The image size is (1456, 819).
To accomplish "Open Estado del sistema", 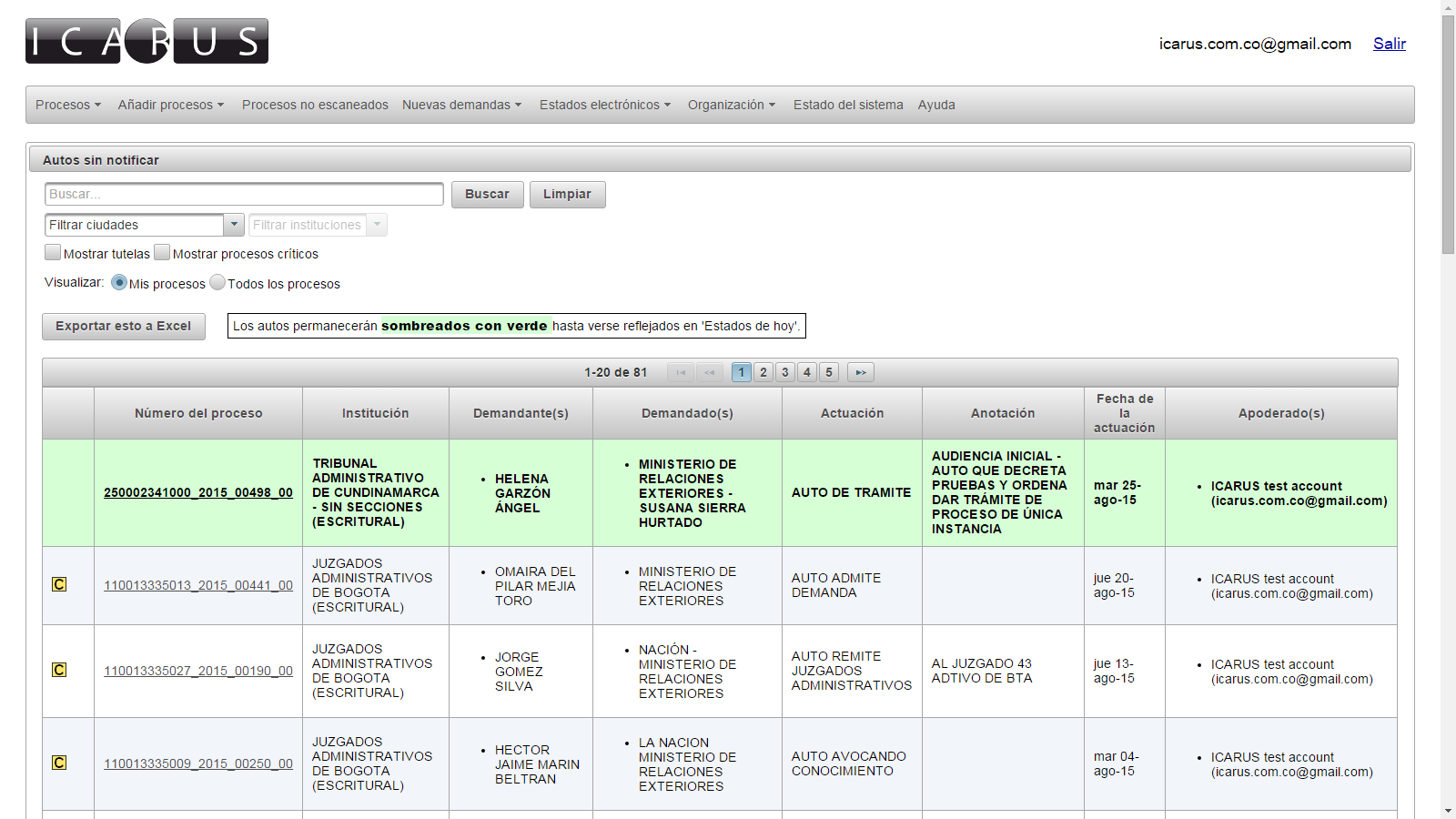I will click(848, 105).
